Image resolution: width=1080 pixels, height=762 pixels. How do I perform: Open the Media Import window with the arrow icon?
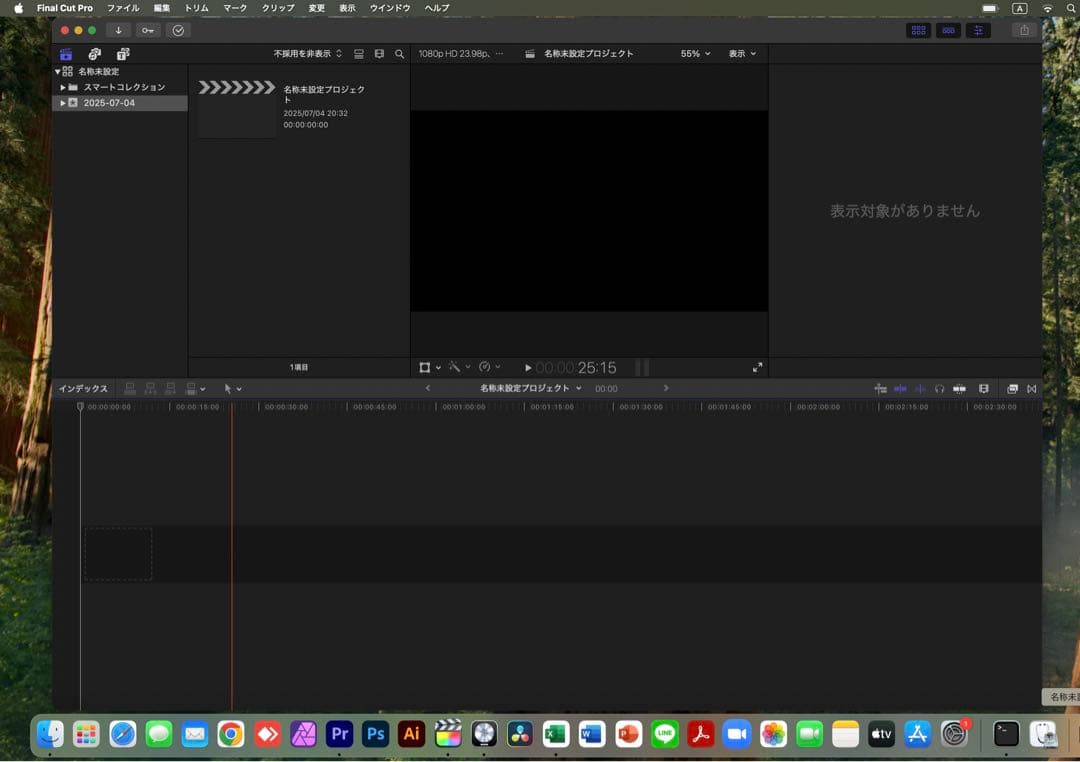coord(118,30)
